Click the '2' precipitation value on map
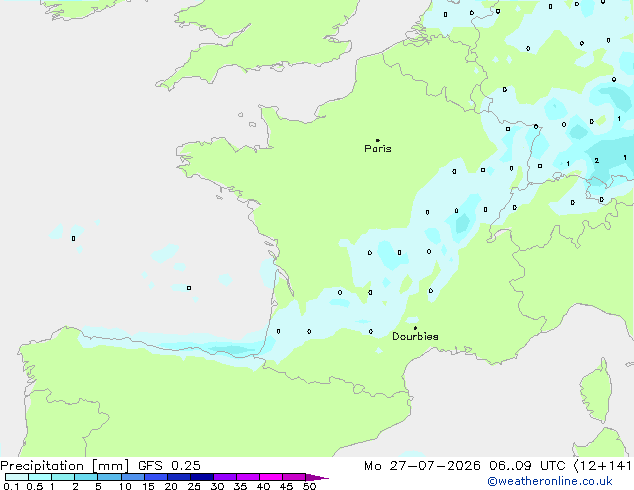 tap(596, 161)
